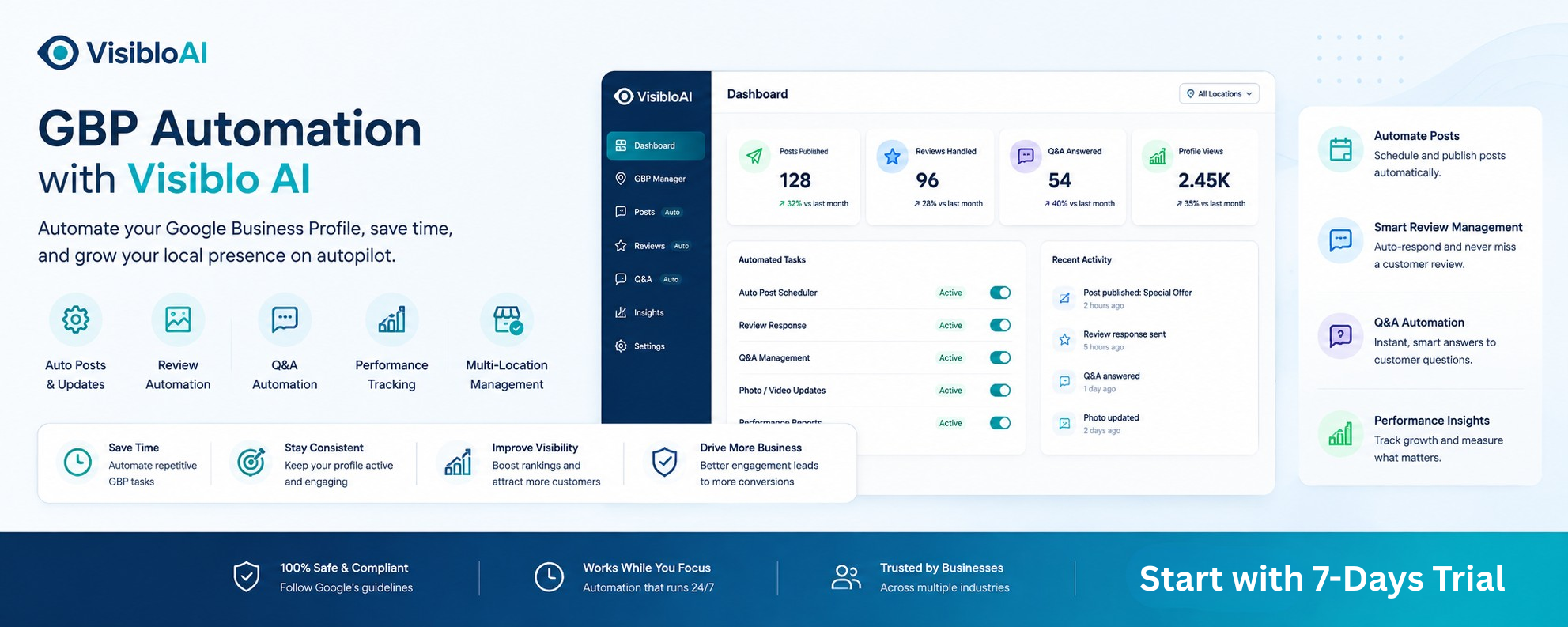Click the Save Time clock icon
Viewport: 1568px width, 627px height.
[x=77, y=462]
